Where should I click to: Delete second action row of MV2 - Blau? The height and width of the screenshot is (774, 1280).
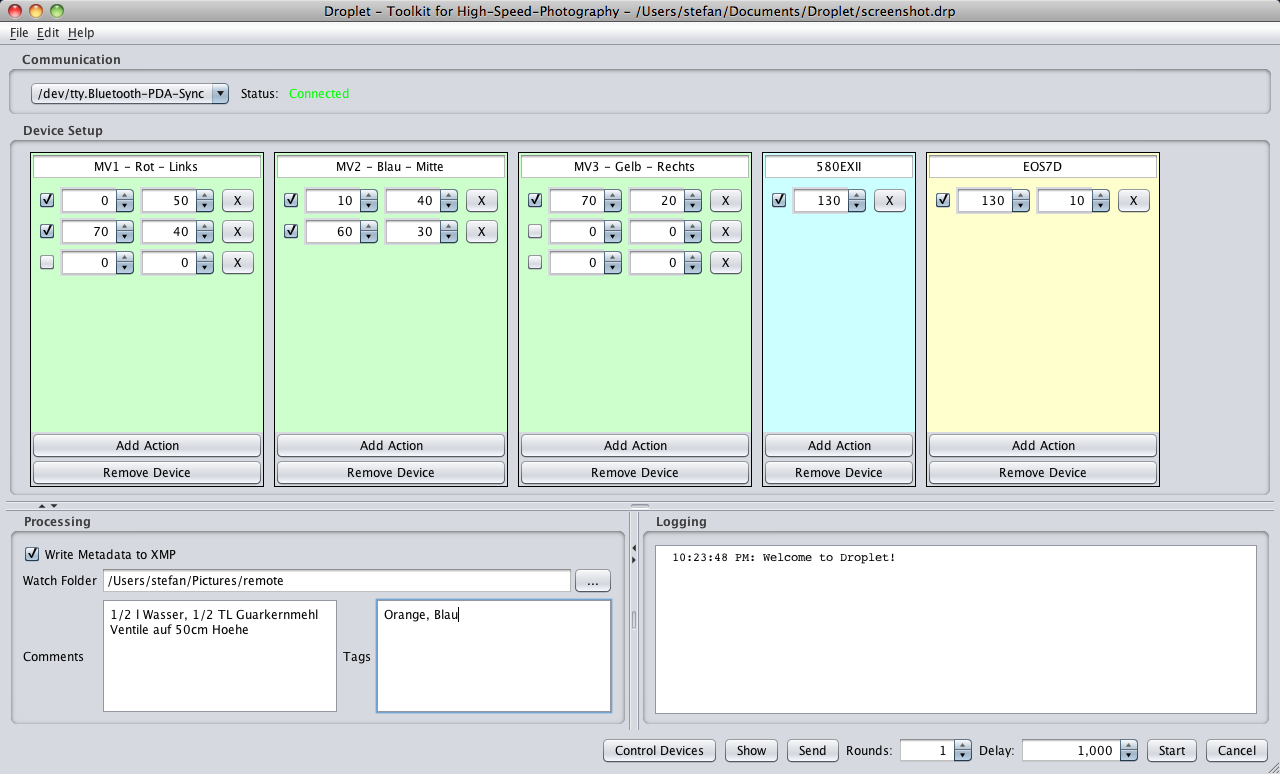coord(482,232)
